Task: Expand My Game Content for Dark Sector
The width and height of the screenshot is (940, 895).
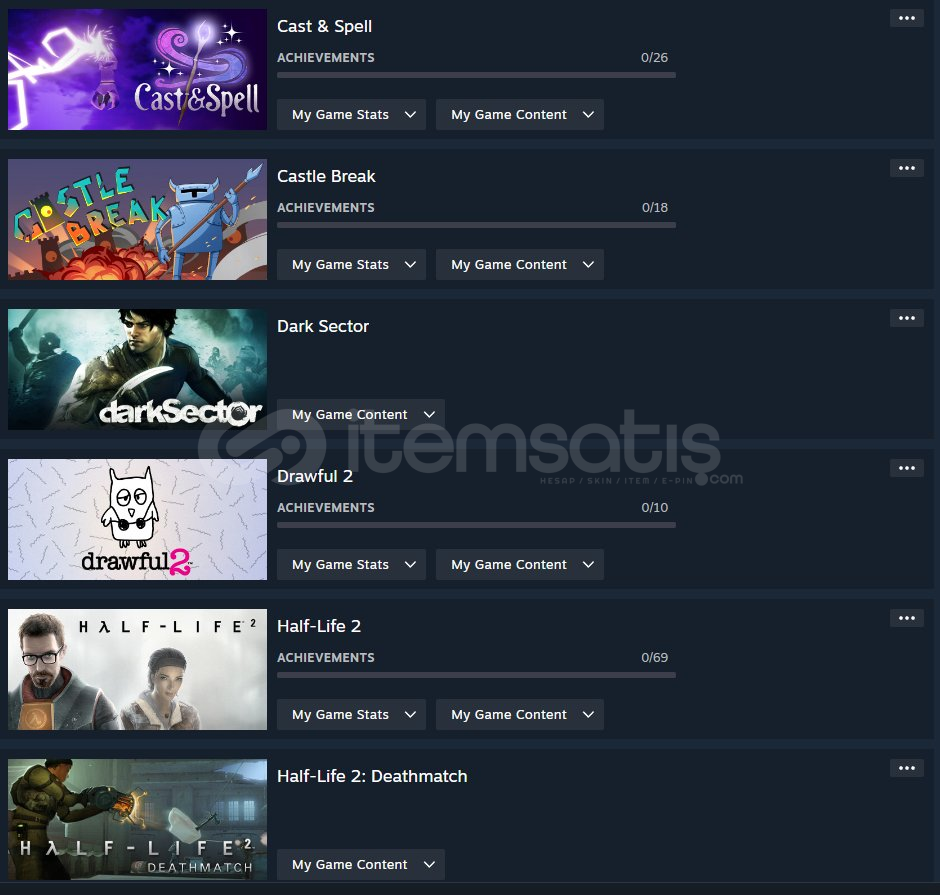Action: click(x=361, y=414)
